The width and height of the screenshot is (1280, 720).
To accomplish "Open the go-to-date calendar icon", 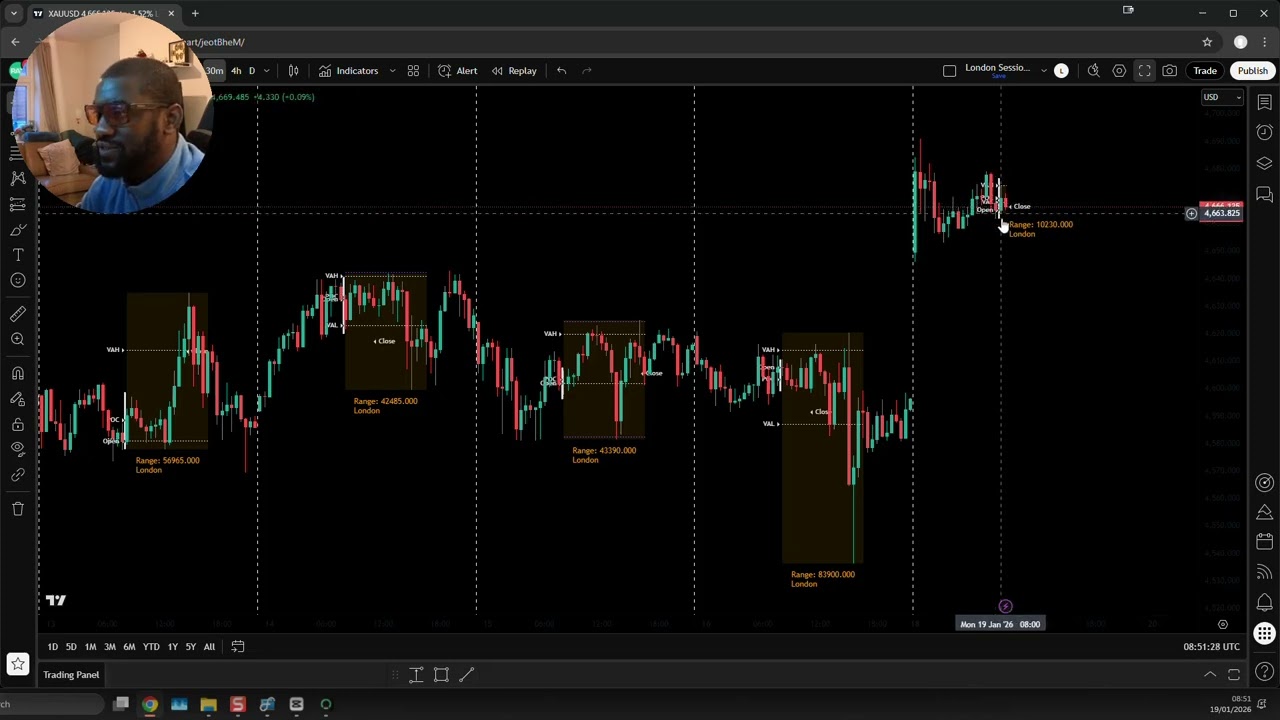I will 238,647.
